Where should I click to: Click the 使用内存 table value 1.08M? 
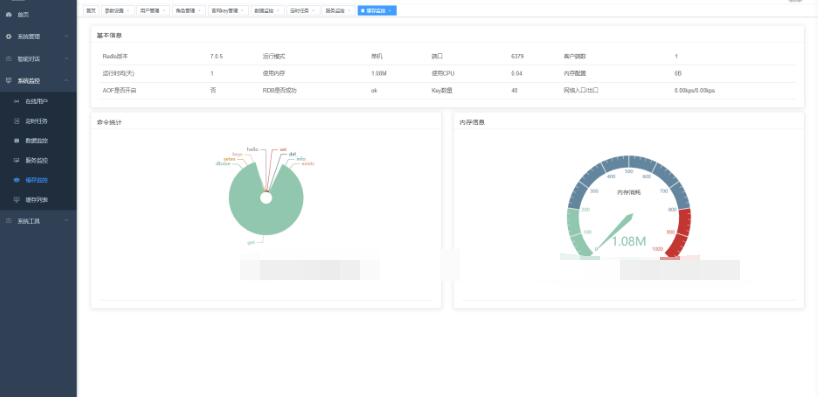379,73
